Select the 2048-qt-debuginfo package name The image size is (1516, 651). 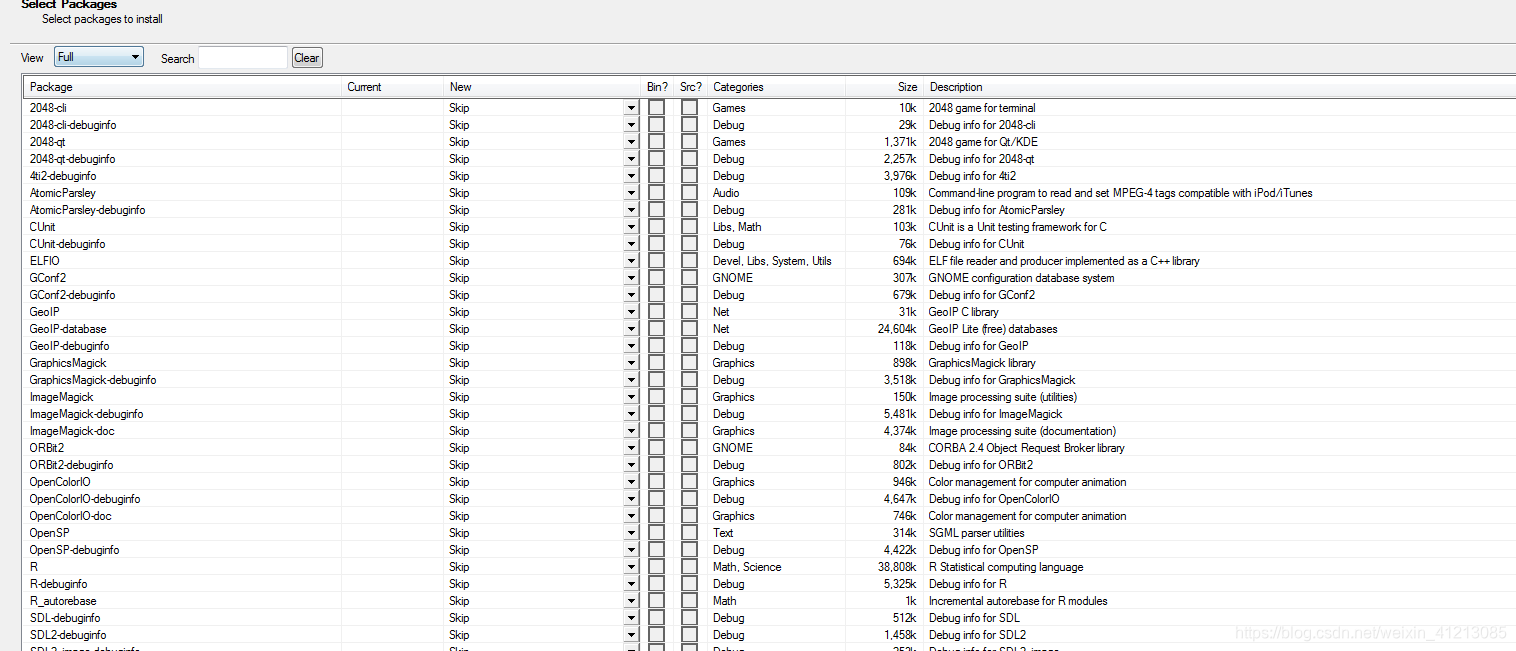pos(72,159)
